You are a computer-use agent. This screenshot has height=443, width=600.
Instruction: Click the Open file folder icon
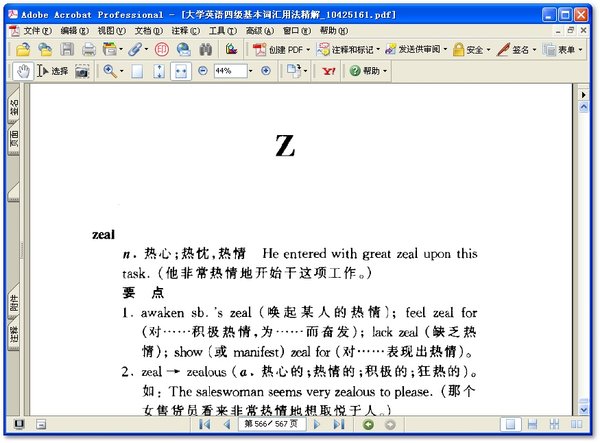23,49
